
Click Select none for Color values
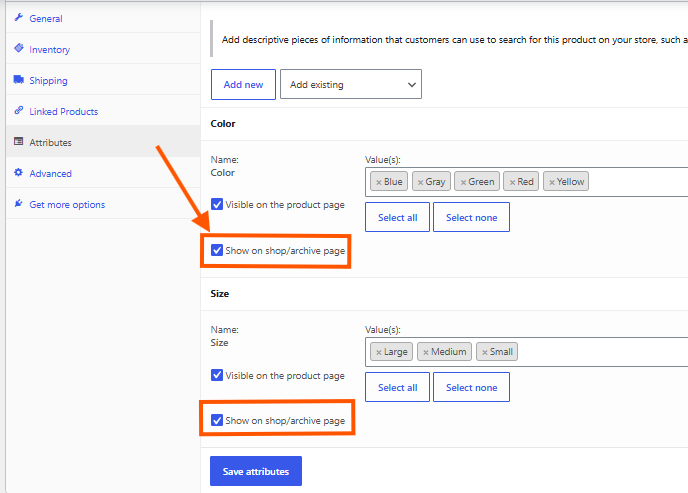tap(471, 217)
